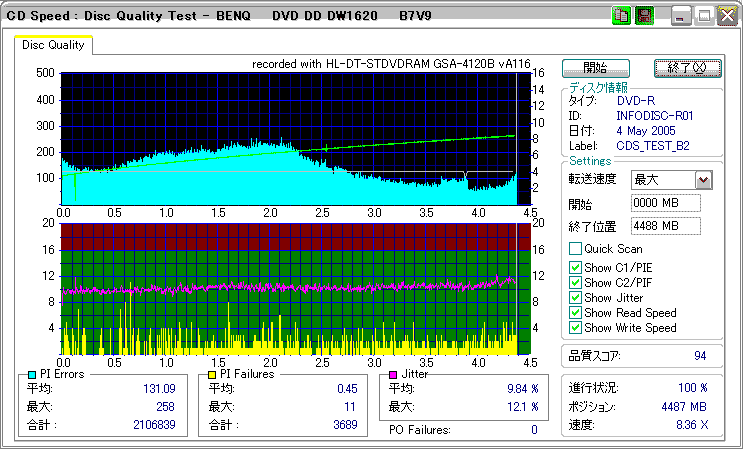Click the copy-to-clipboard icon in title bar
This screenshot has width=743, height=449.
click(x=621, y=16)
